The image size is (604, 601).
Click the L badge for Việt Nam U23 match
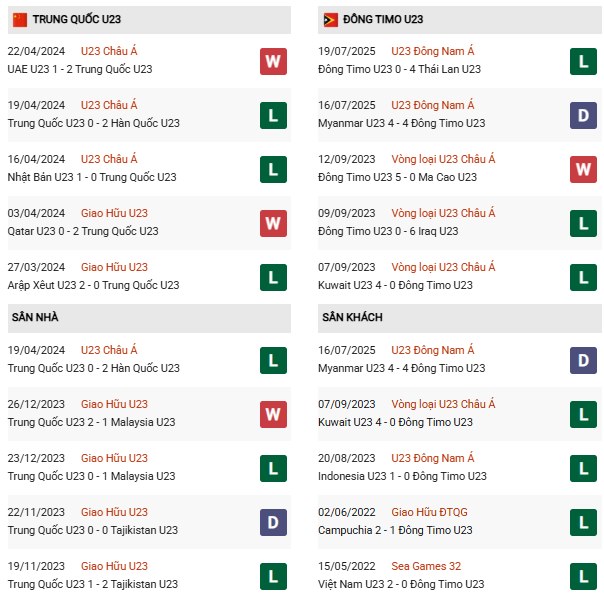(584, 575)
